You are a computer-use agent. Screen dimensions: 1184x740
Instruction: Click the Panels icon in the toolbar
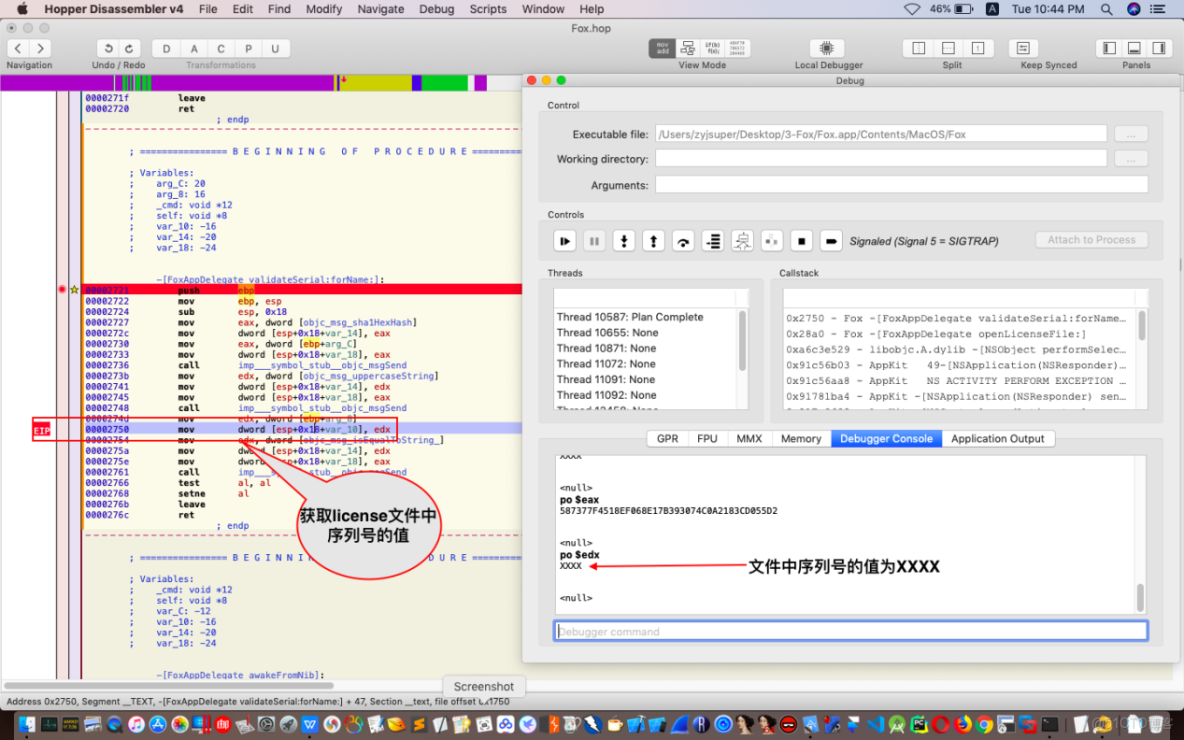point(1134,47)
